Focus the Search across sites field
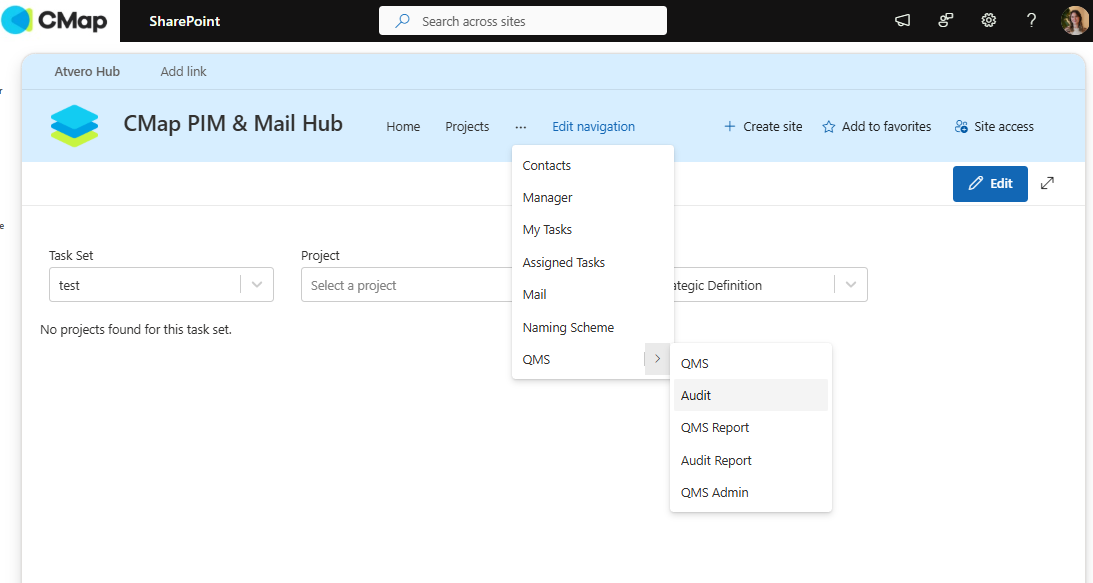 (x=523, y=21)
